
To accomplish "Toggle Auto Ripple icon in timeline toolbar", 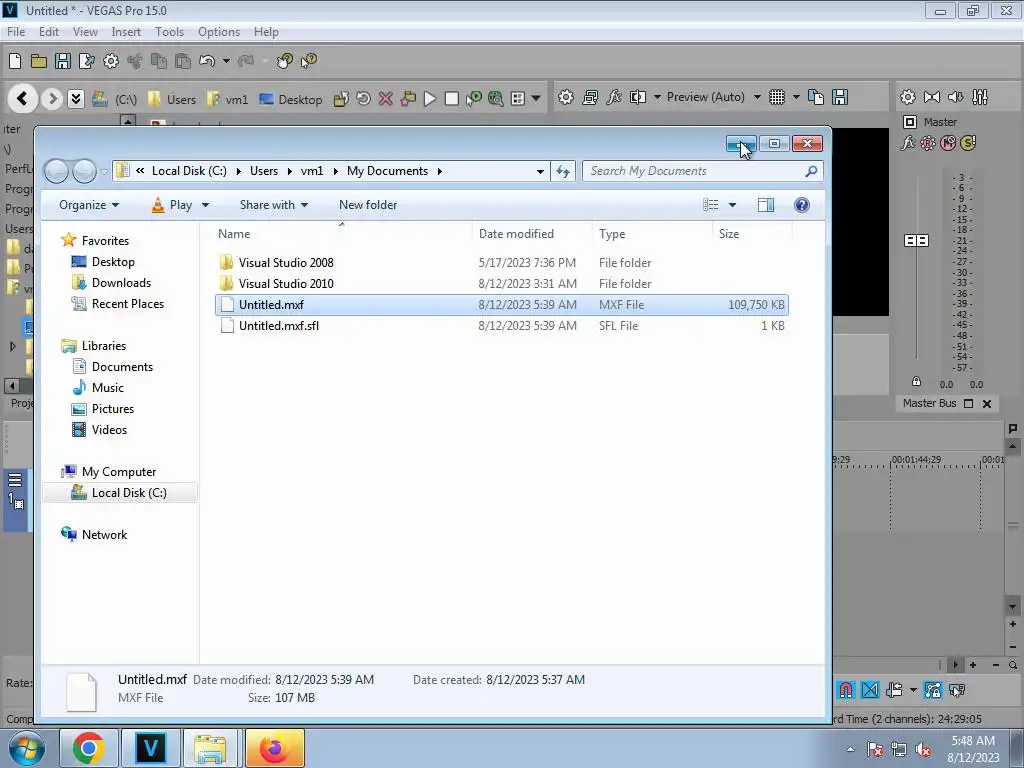I will click(x=894, y=690).
